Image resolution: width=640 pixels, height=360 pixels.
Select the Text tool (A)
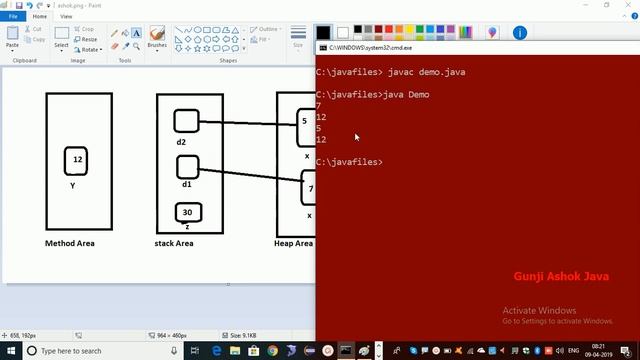[x=136, y=33]
